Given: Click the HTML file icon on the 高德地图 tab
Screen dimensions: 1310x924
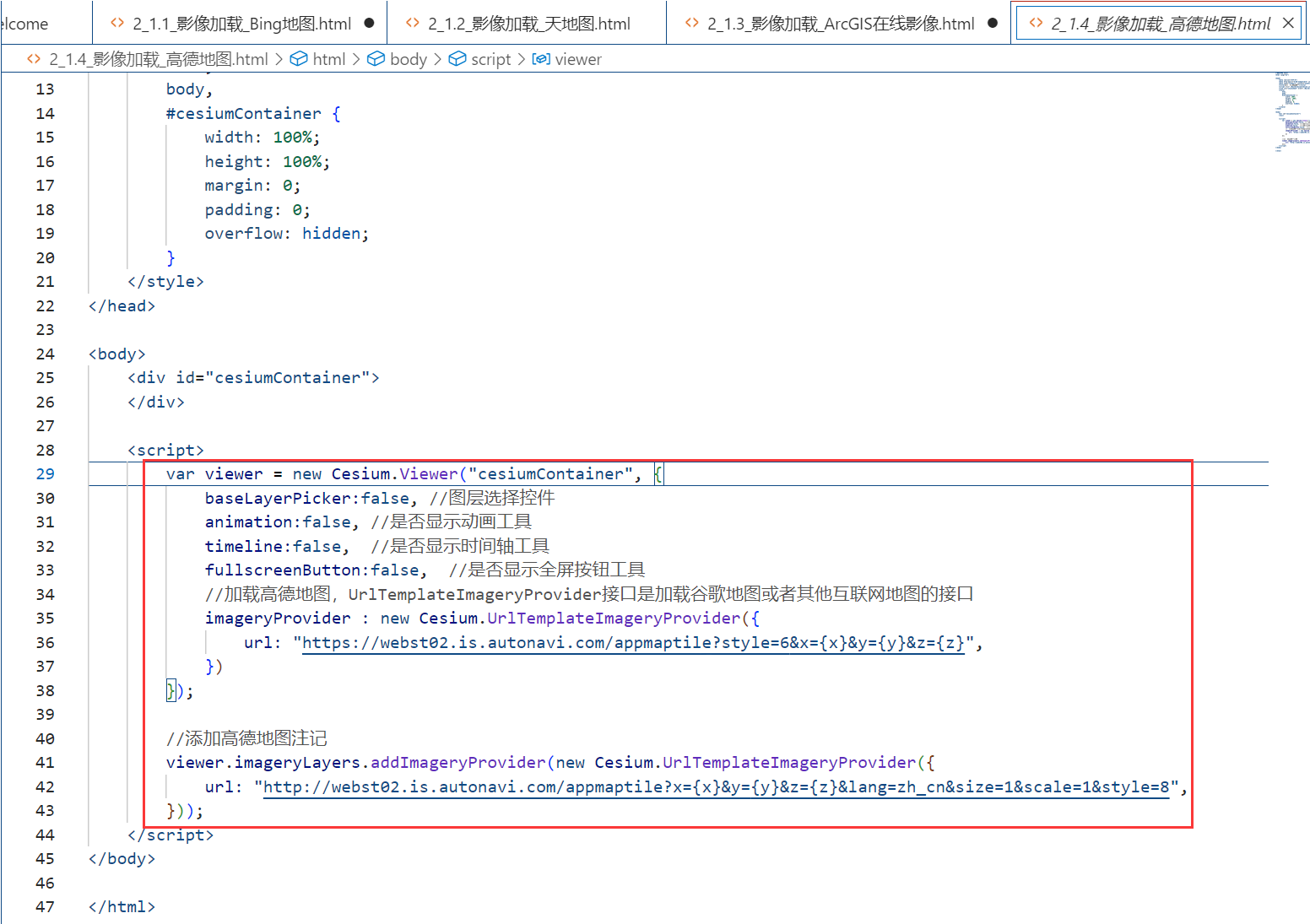Looking at the screenshot, I should coord(1036,23).
